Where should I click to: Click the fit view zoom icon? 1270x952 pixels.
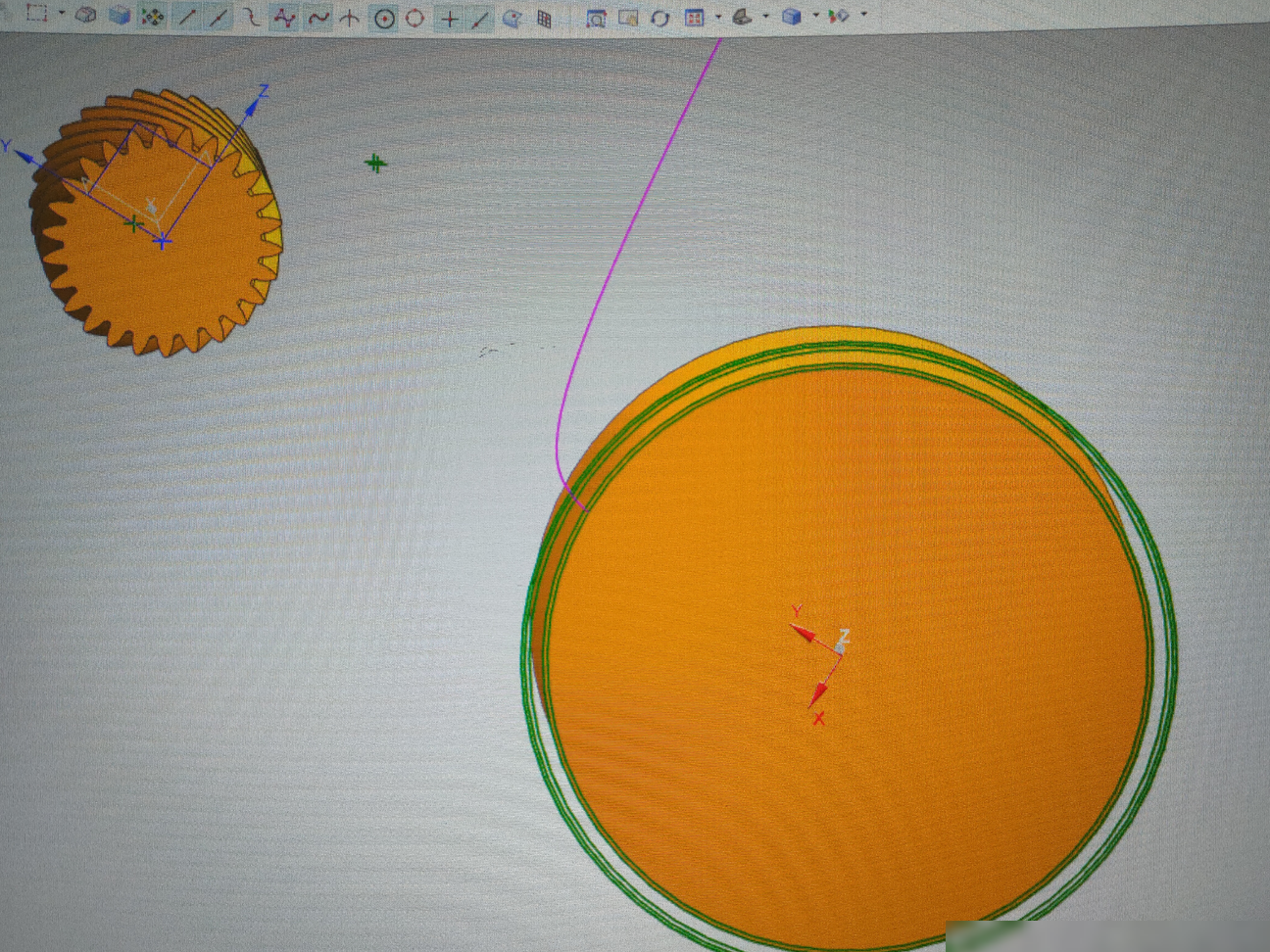596,19
